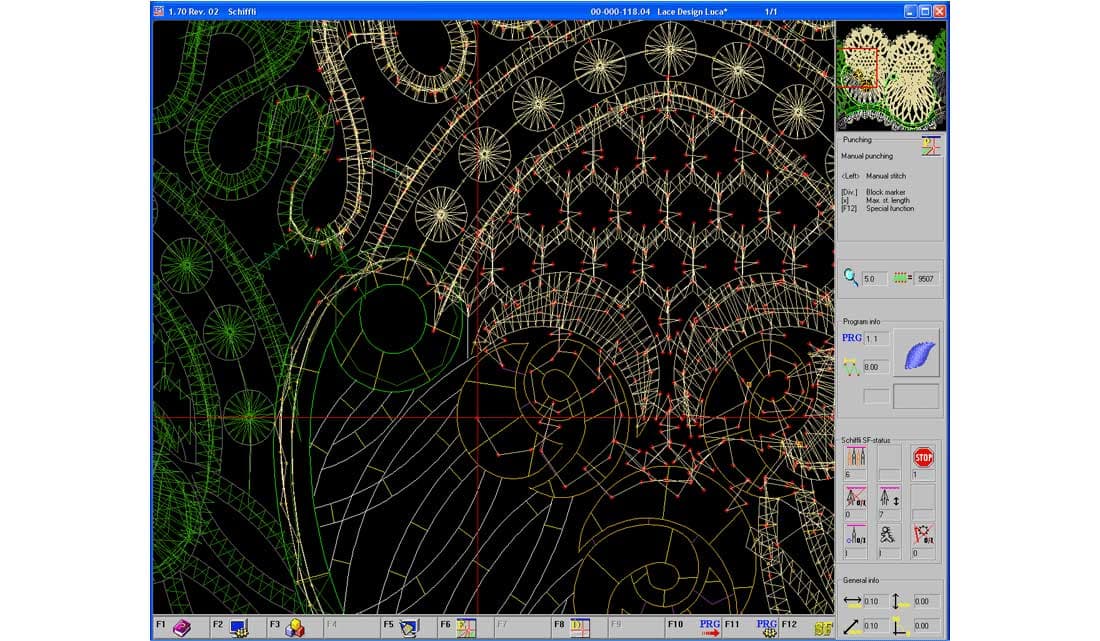Image resolution: width=1100 pixels, height=641 pixels.
Task: Click the needle up/down value field showing 7
Action: [x=889, y=515]
